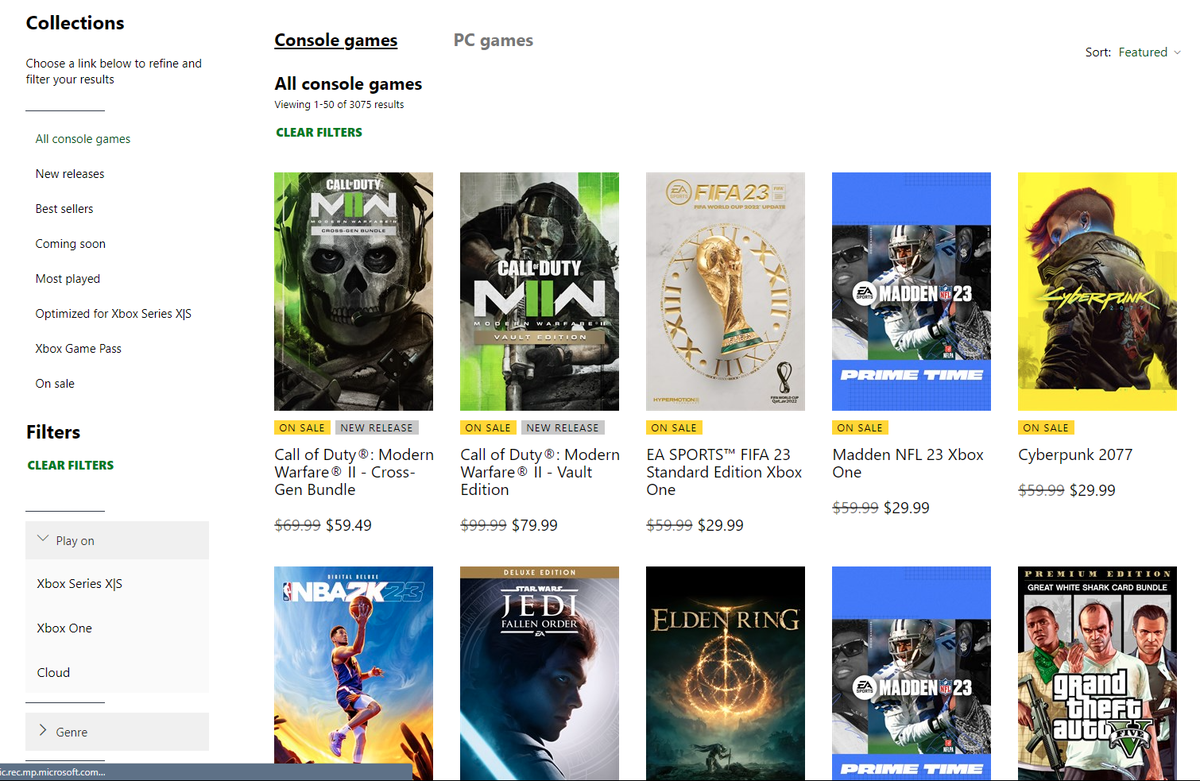
Task: Open the NBA 2K23 cover art
Action: click(354, 673)
